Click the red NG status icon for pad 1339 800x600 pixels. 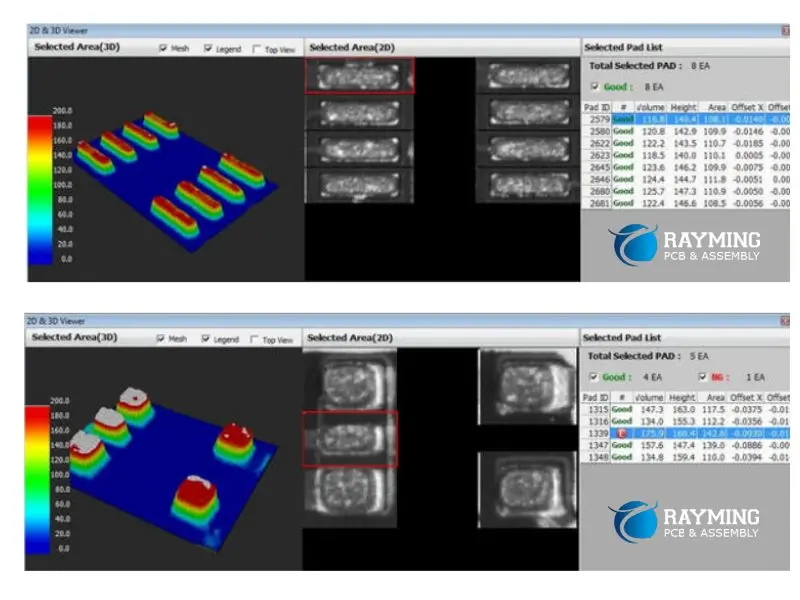tap(621, 433)
